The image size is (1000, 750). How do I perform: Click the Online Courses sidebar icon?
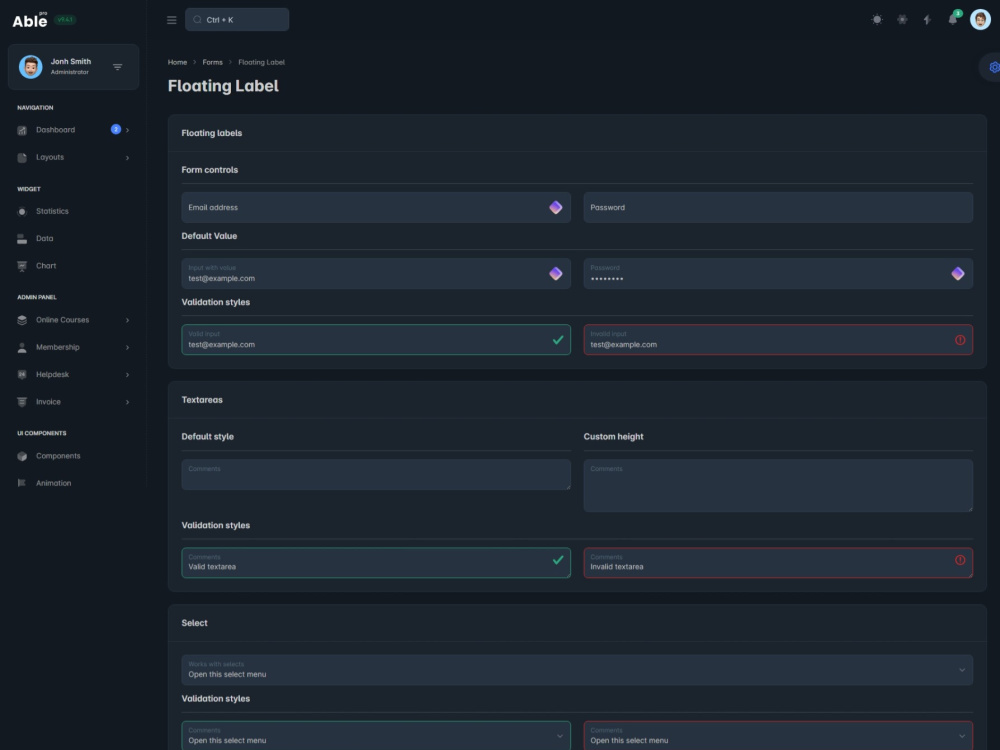[x=22, y=320]
